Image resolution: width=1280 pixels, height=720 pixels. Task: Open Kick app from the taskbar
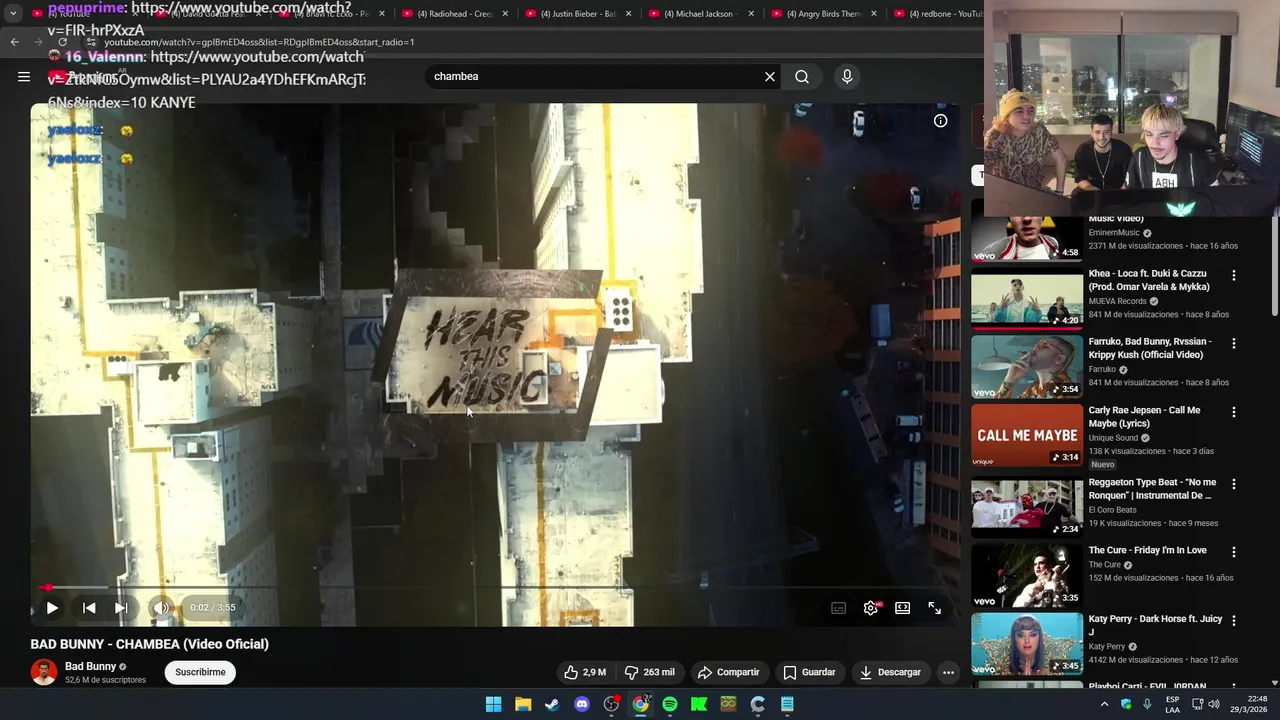point(699,704)
